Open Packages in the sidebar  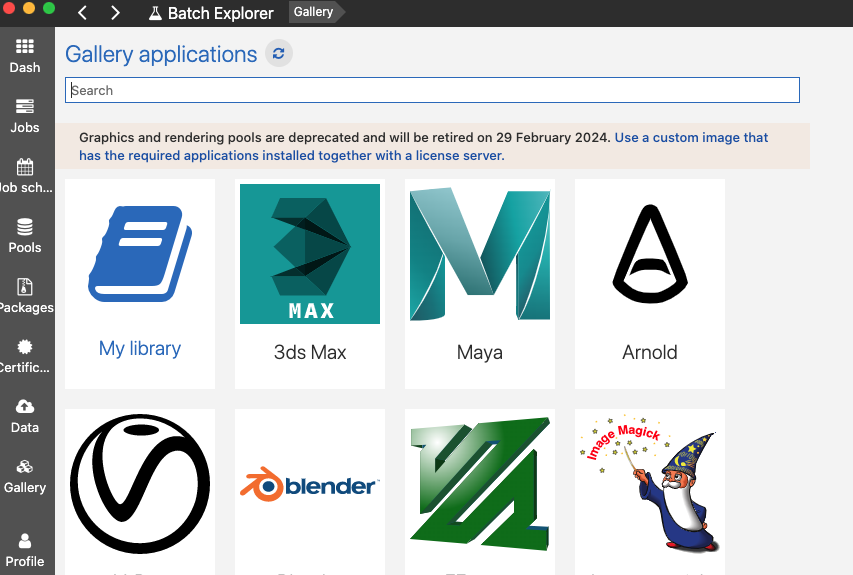click(x=25, y=296)
